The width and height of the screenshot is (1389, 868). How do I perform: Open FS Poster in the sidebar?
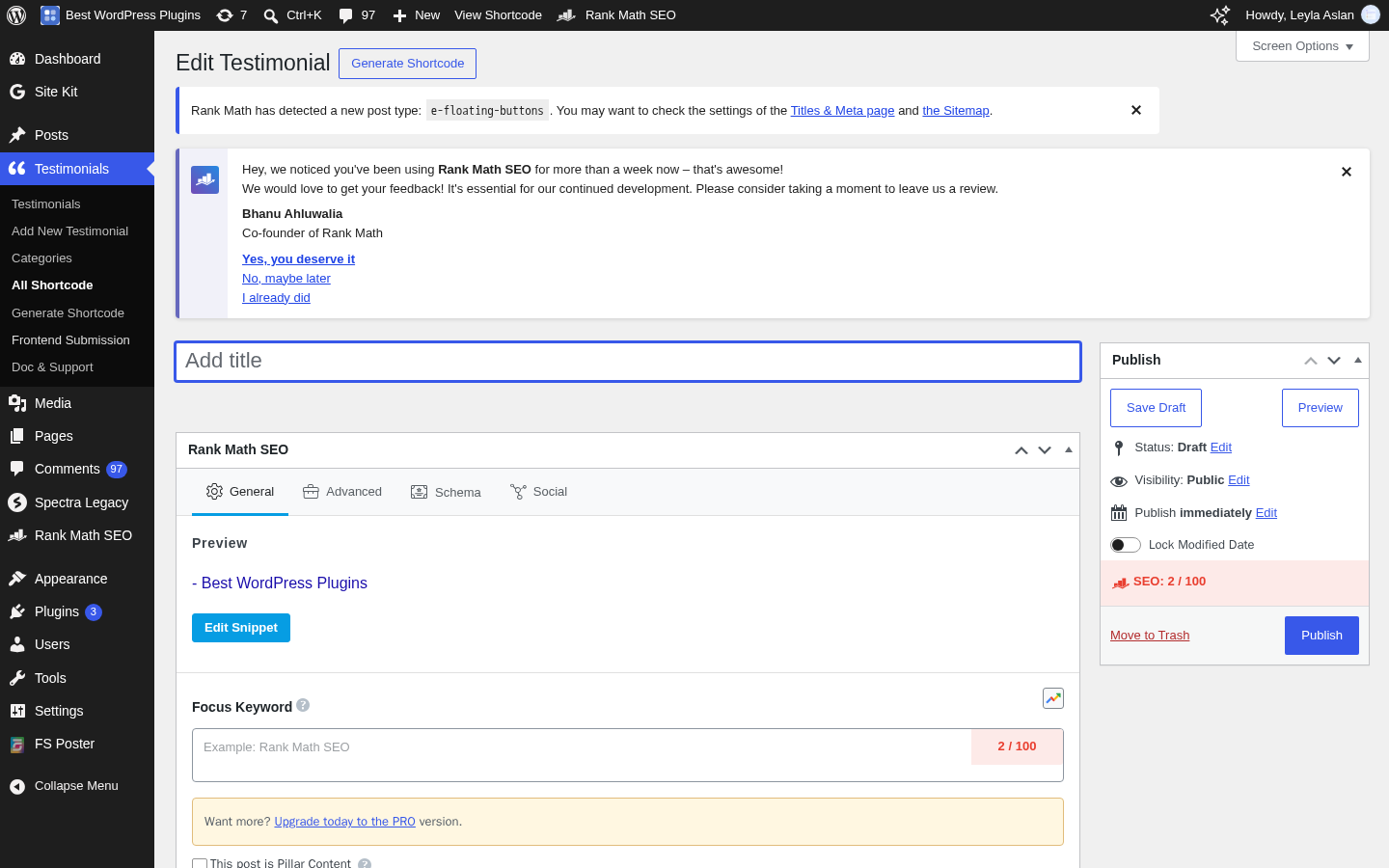pos(77,744)
